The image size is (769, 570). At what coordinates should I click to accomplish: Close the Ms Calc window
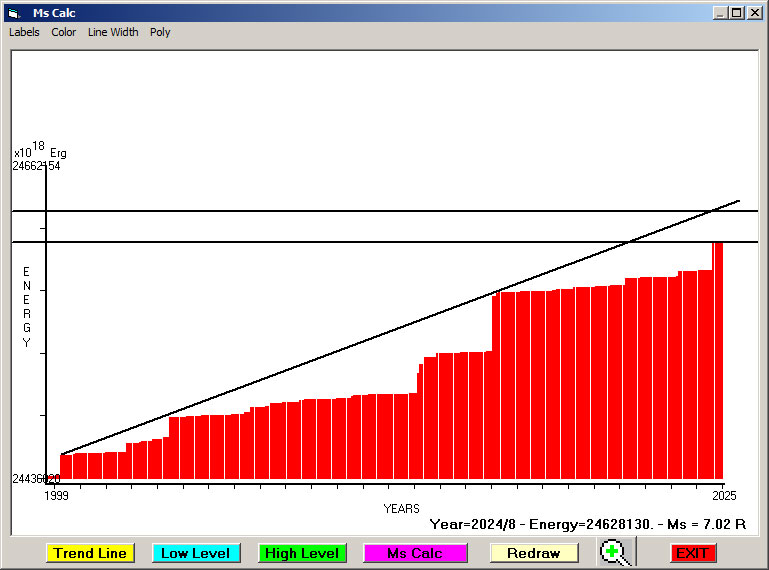(755, 13)
